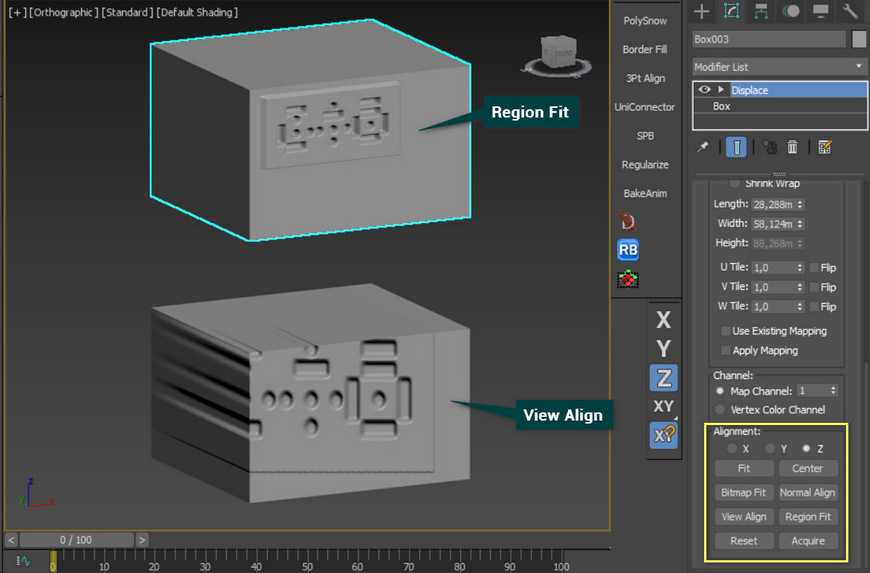The height and width of the screenshot is (573, 870).
Task: Expand the Displace modifier sub-objects arrow
Action: point(720,90)
